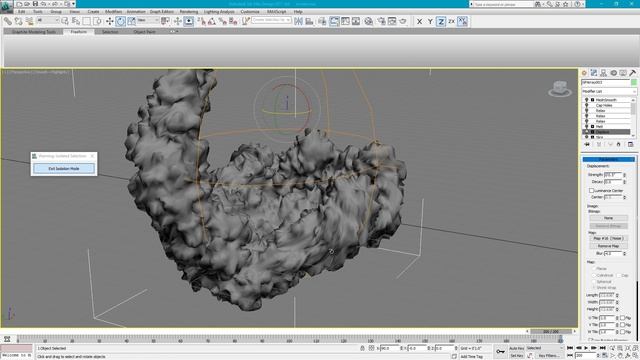640x360 pixels.
Task: Select the Link tool in main toolbar
Action: [x=8, y=21]
